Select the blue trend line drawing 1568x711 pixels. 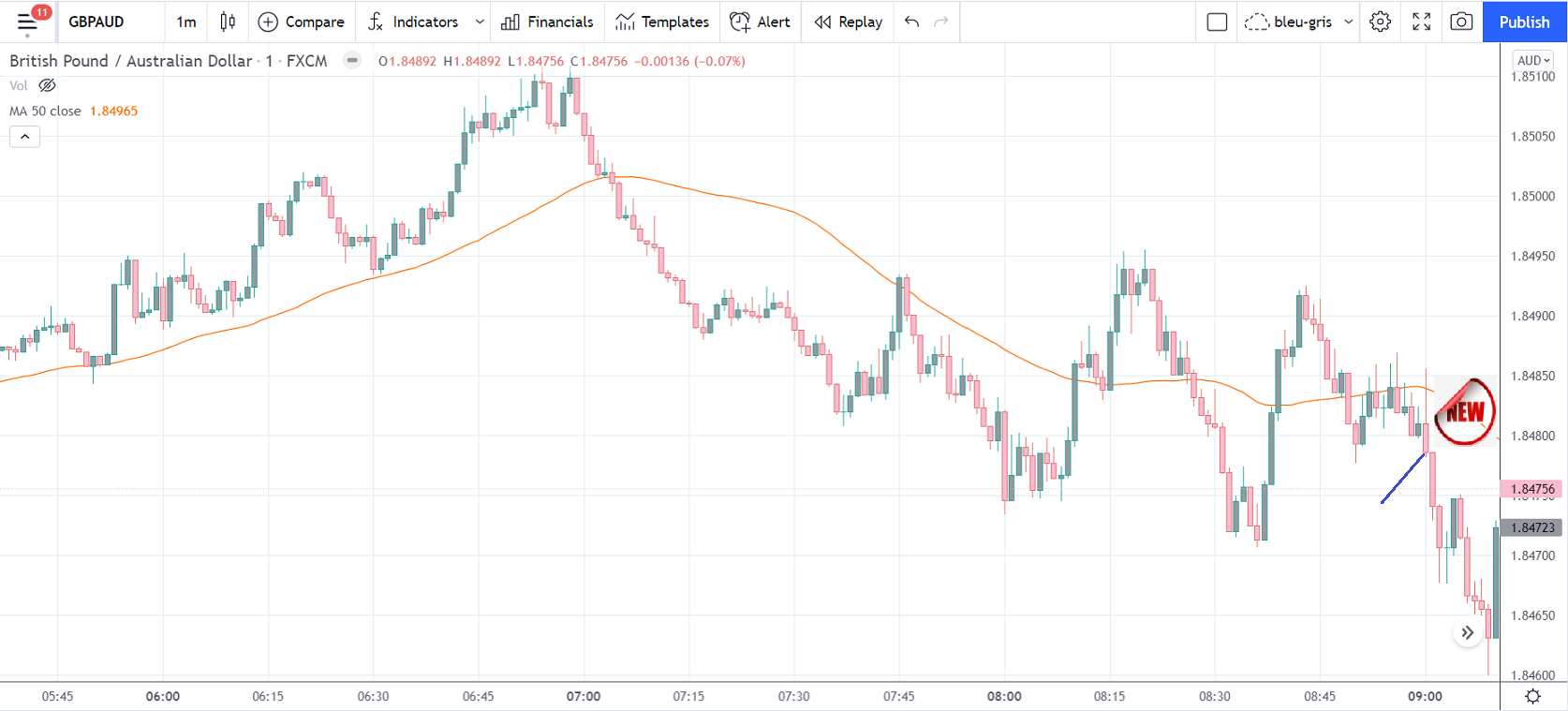1402,479
